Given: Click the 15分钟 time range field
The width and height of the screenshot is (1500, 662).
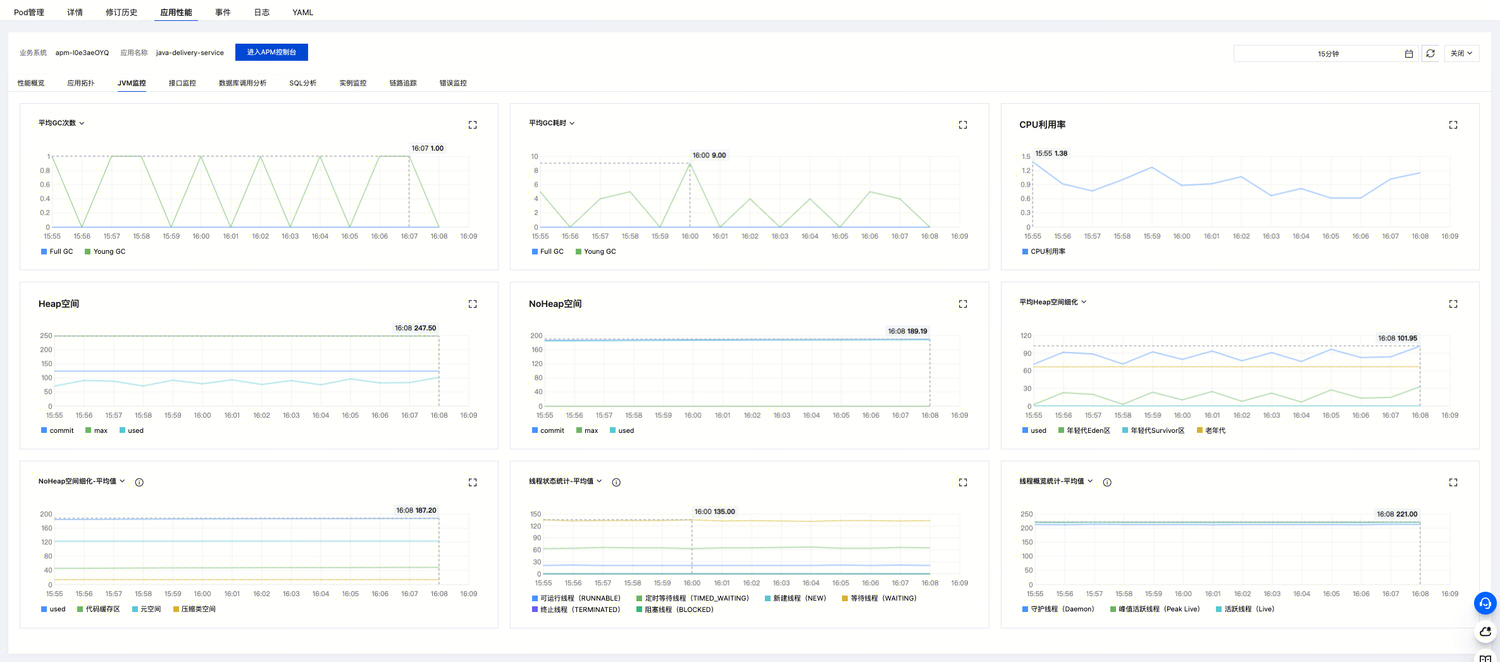Looking at the screenshot, I should (x=1326, y=54).
